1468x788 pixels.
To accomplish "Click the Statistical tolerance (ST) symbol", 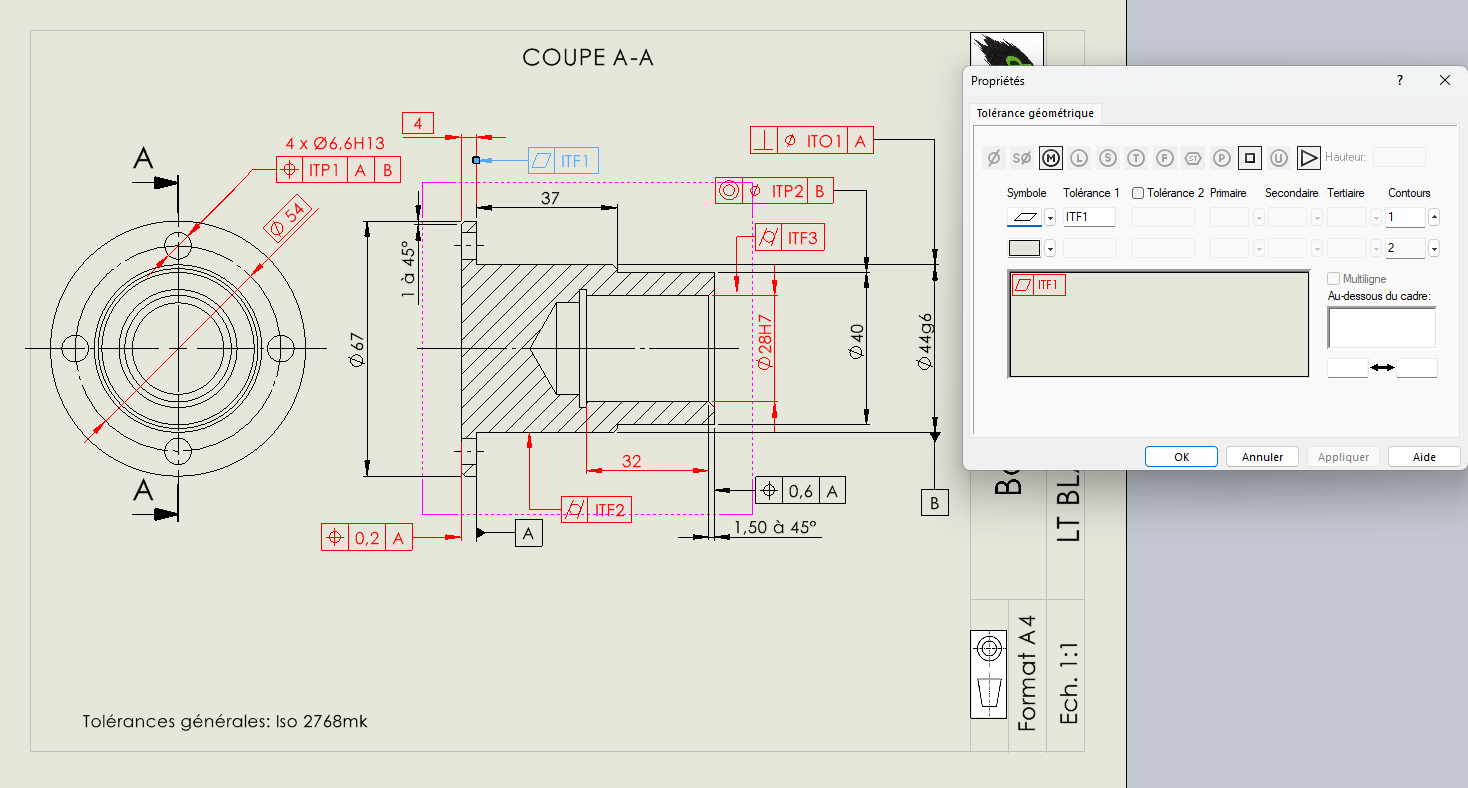I will click(x=1192, y=157).
